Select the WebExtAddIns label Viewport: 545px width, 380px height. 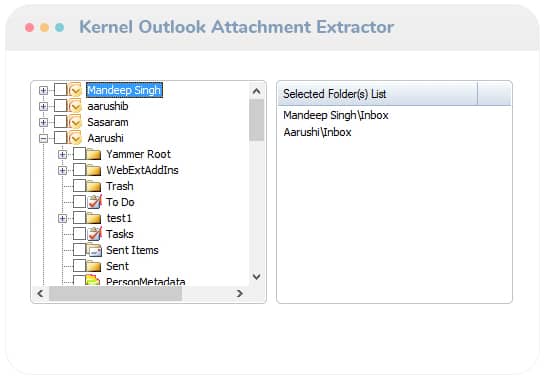(x=142, y=170)
